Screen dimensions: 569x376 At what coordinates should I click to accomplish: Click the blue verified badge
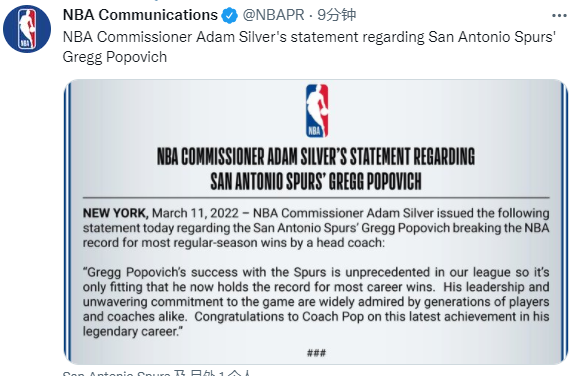pos(229,16)
